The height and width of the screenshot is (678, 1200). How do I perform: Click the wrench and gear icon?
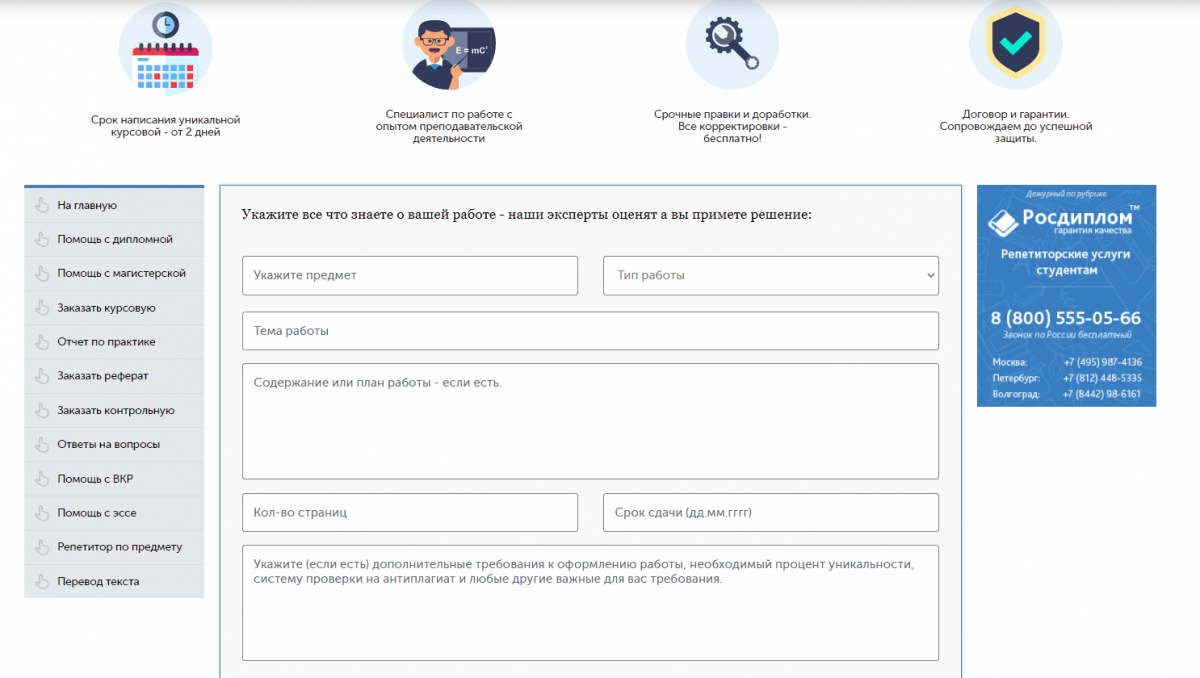[731, 45]
